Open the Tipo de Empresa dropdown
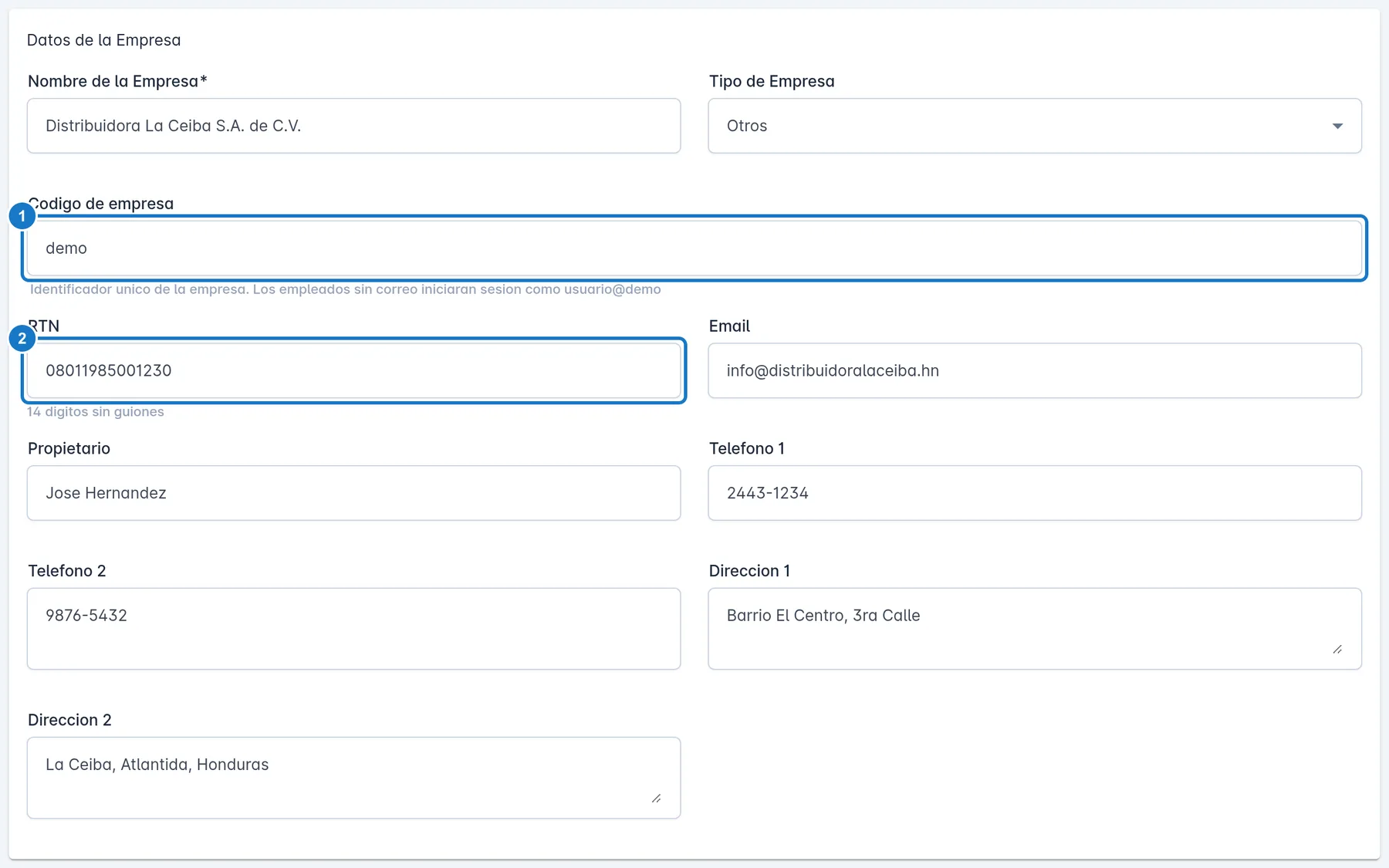Viewport: 1389px width, 868px height. (x=1035, y=126)
